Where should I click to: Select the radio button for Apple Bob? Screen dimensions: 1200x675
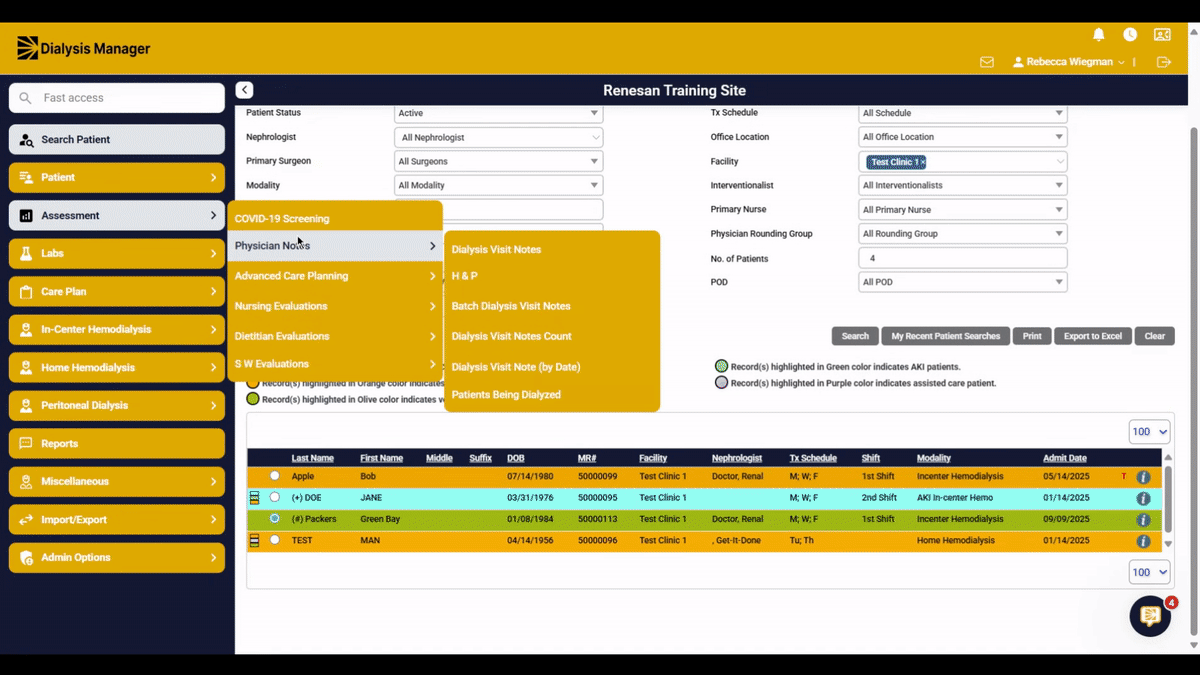[x=275, y=476]
